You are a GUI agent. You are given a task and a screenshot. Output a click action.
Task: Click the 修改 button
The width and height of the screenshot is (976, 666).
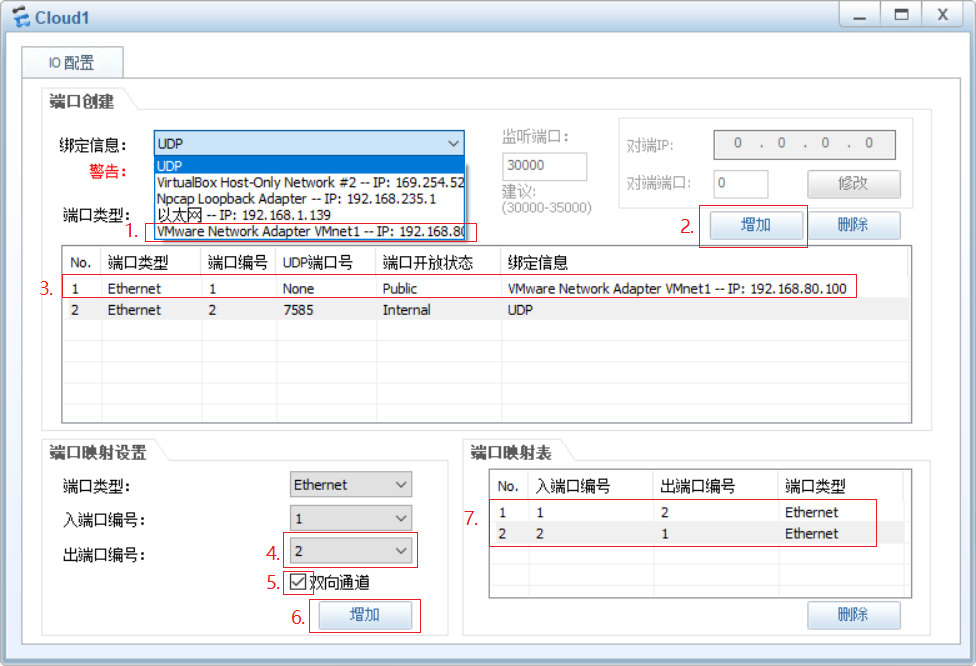point(853,184)
